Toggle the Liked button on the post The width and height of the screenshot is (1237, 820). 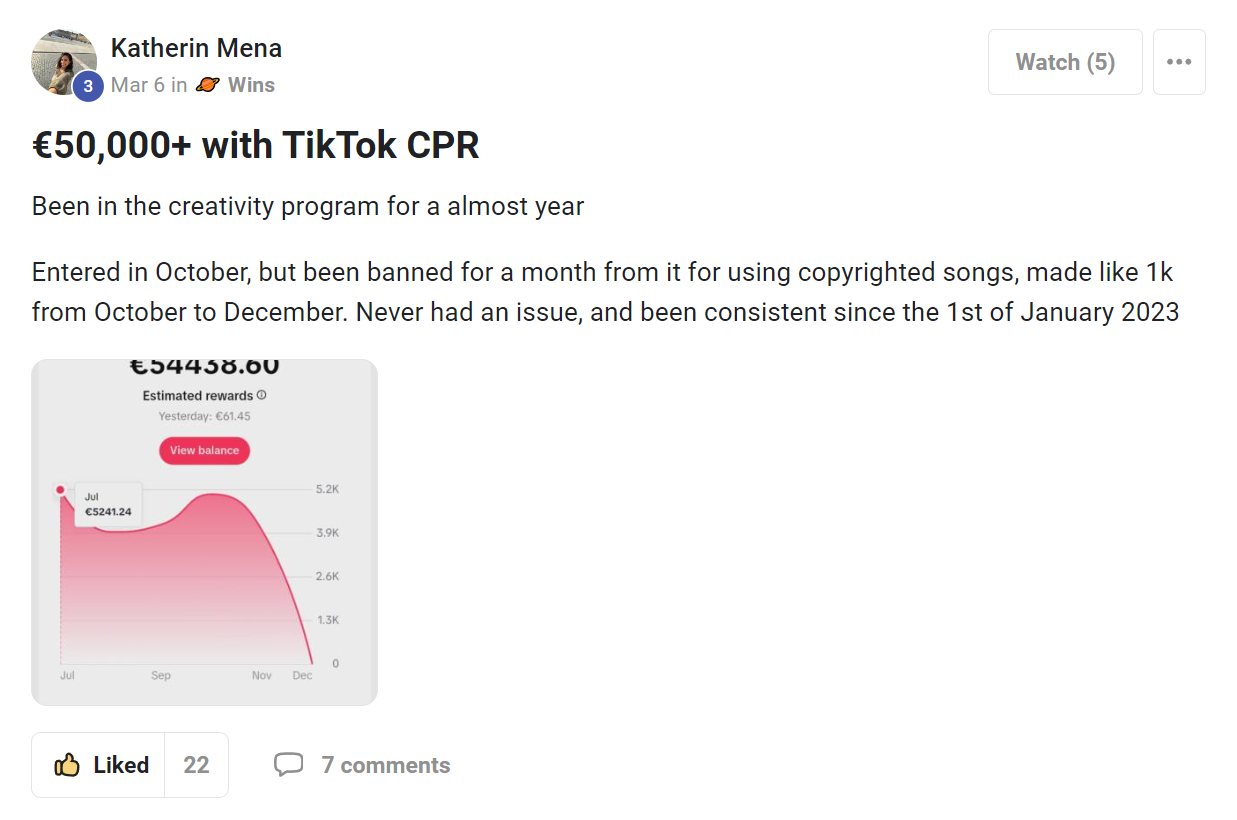[98, 765]
